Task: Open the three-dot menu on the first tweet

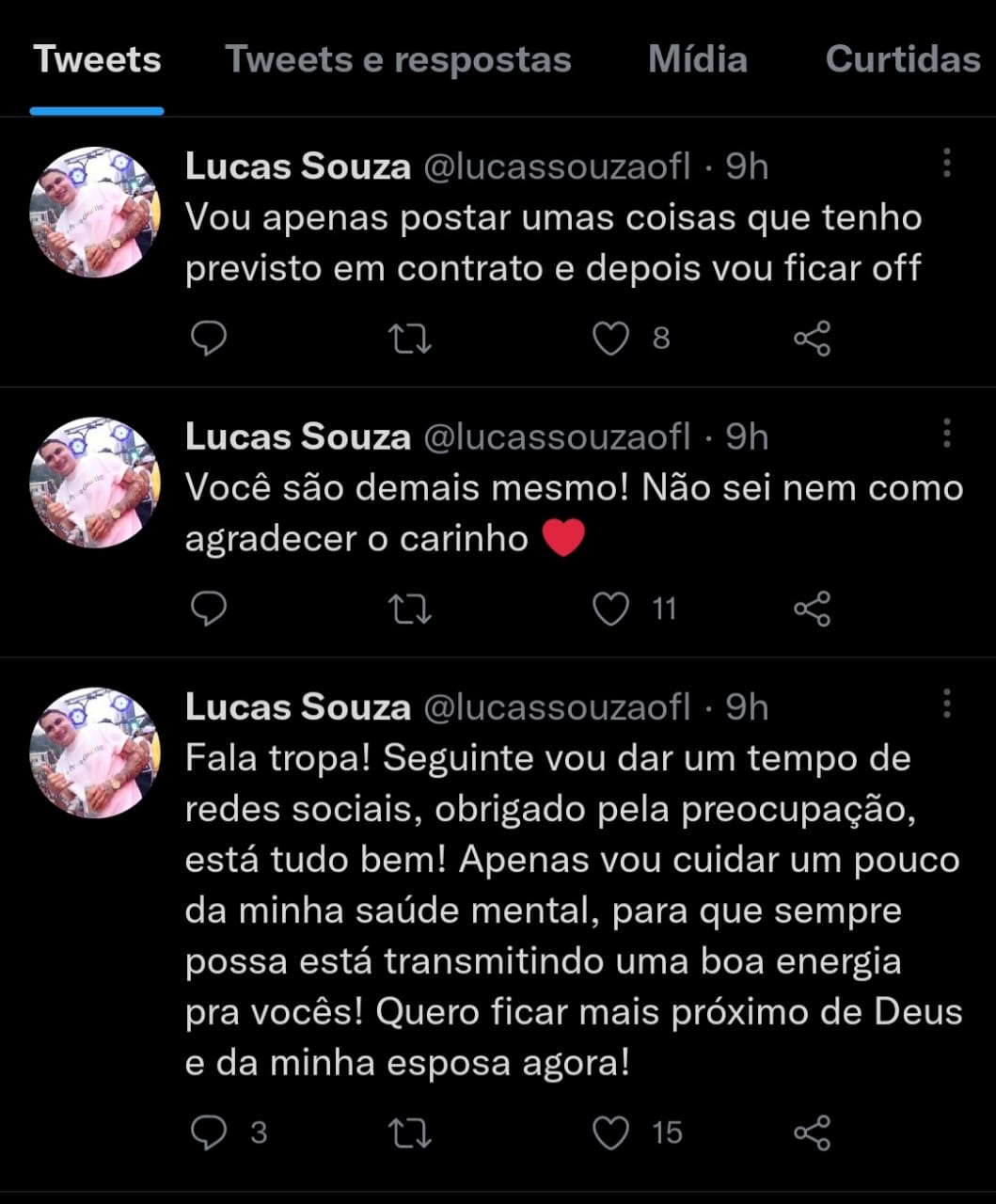Action: pyautogui.click(x=948, y=165)
